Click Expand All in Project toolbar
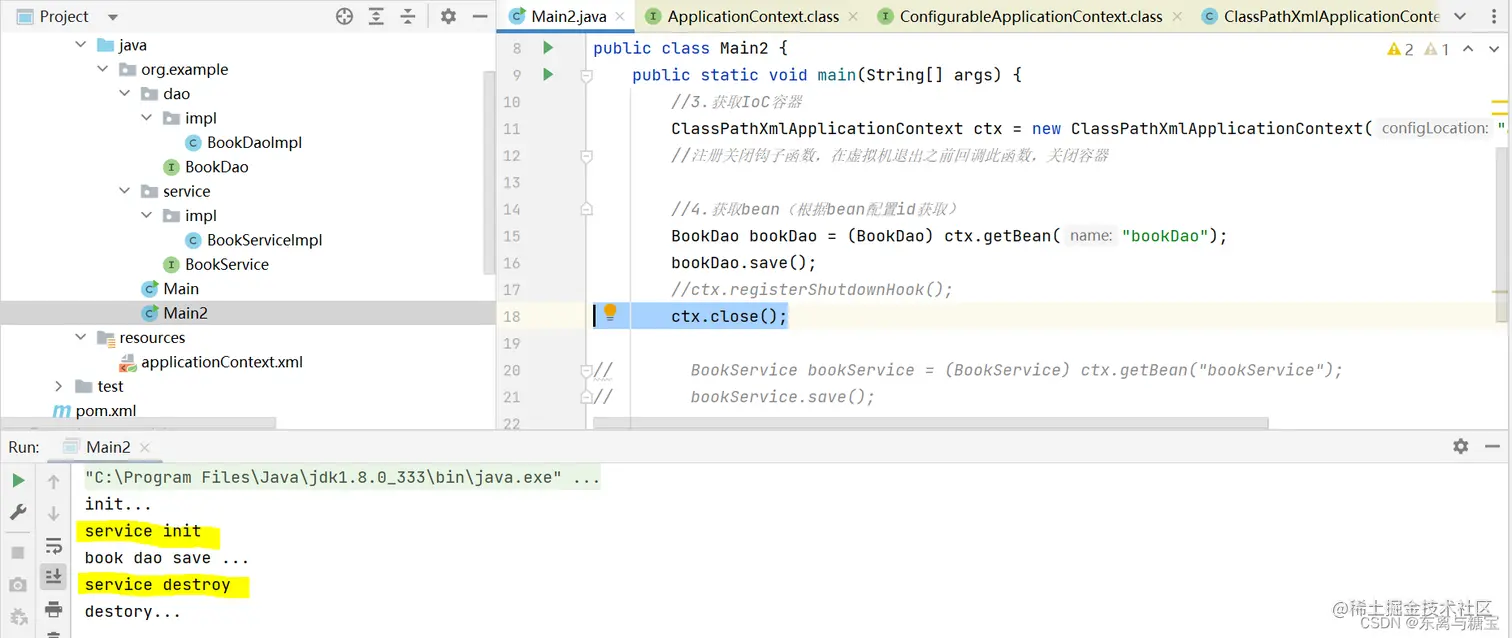Viewport: 1512px width, 638px height. (376, 16)
